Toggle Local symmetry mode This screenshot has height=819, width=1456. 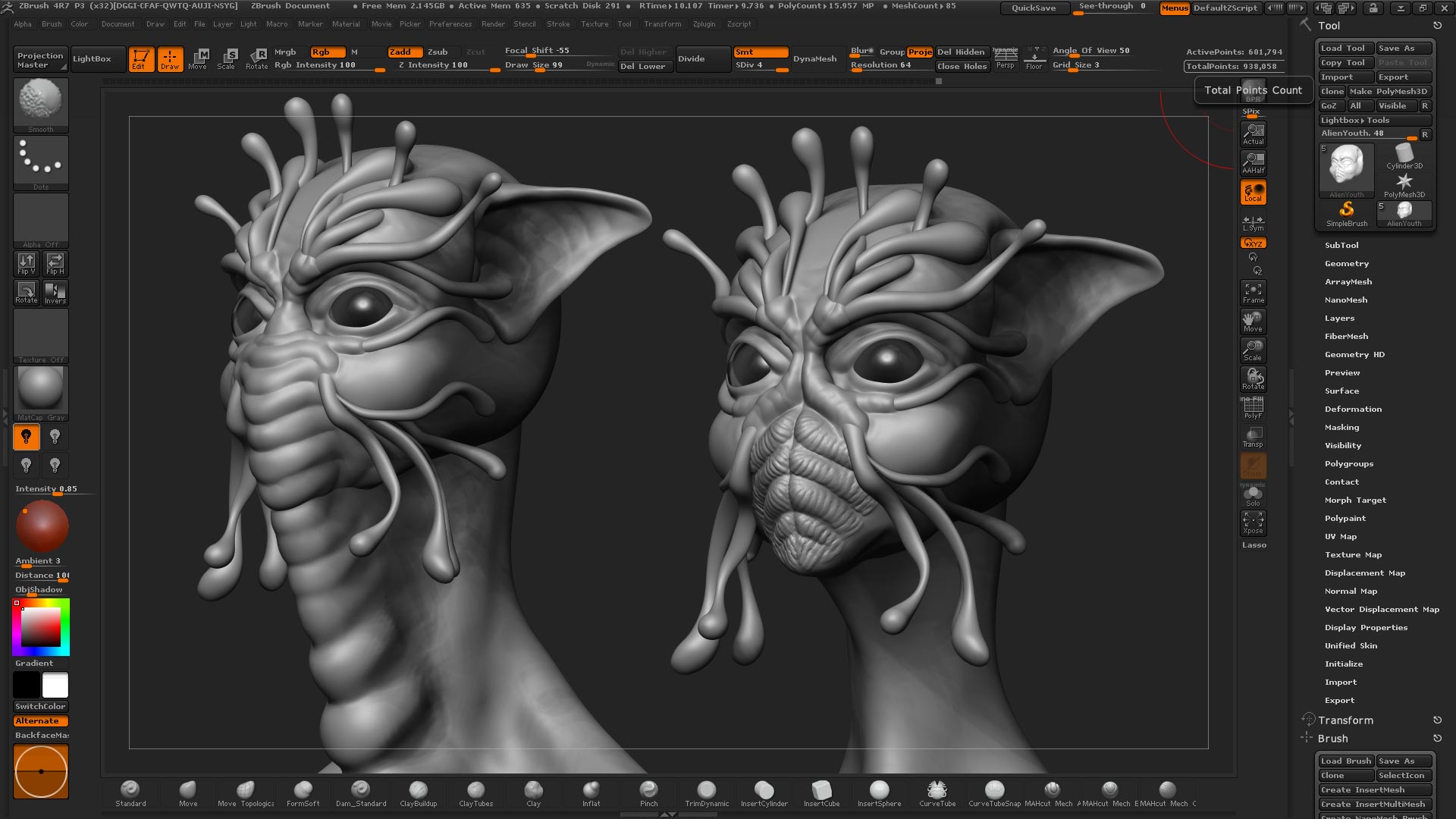(1253, 193)
